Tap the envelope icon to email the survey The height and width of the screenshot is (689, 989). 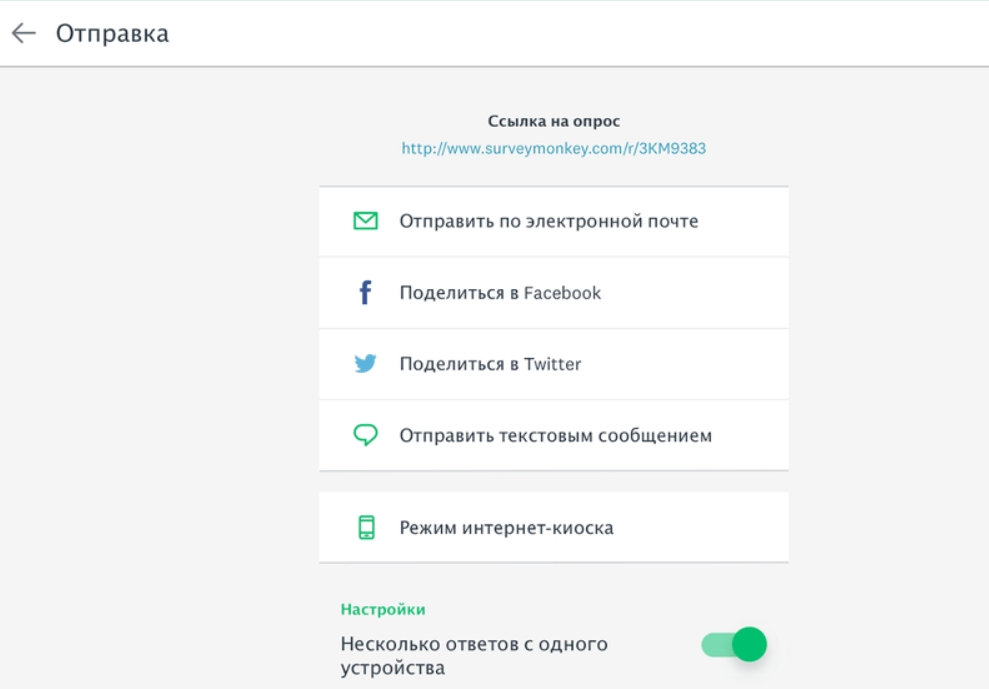click(368, 221)
